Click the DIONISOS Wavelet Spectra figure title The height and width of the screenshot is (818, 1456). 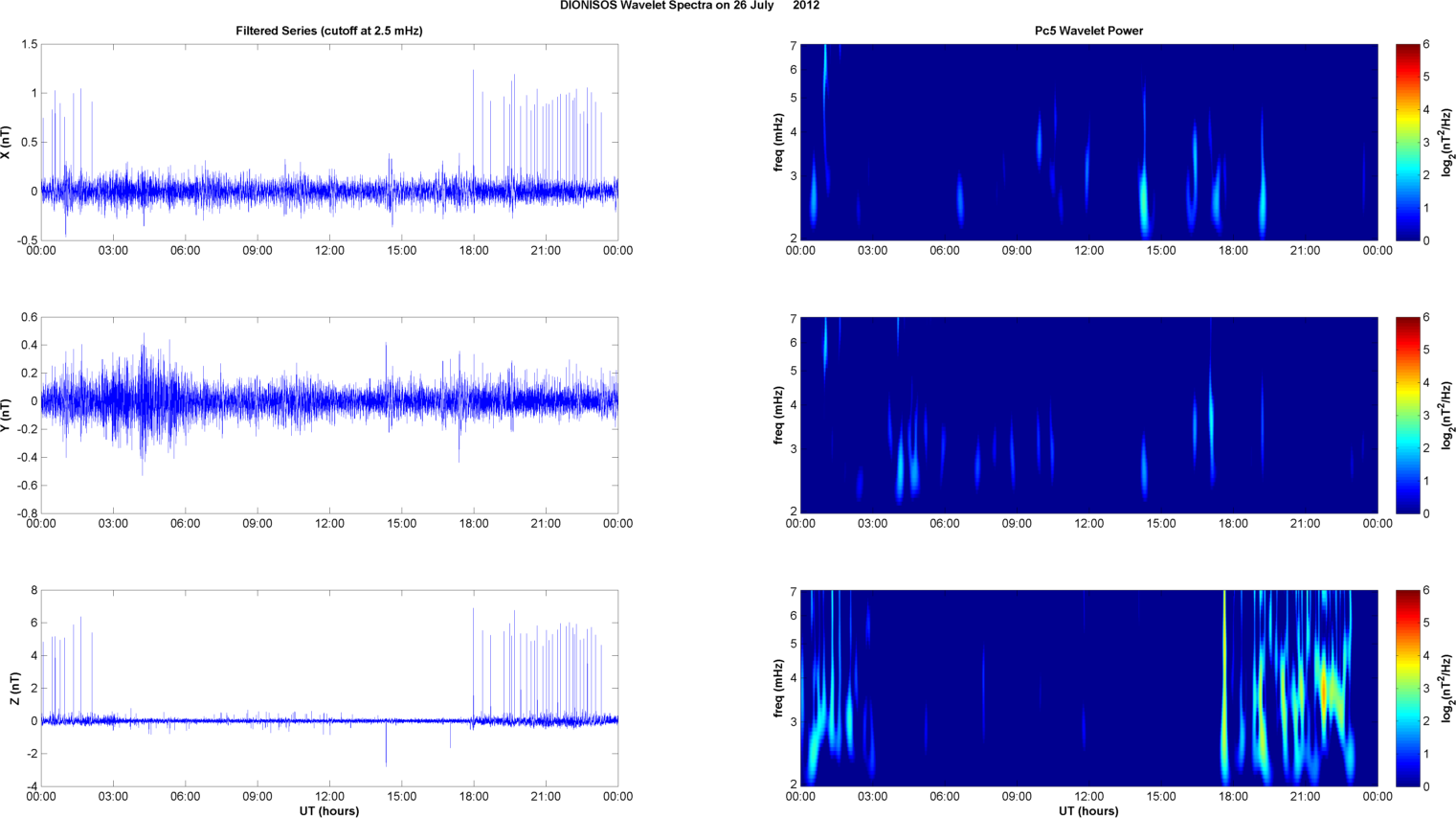tap(689, 6)
